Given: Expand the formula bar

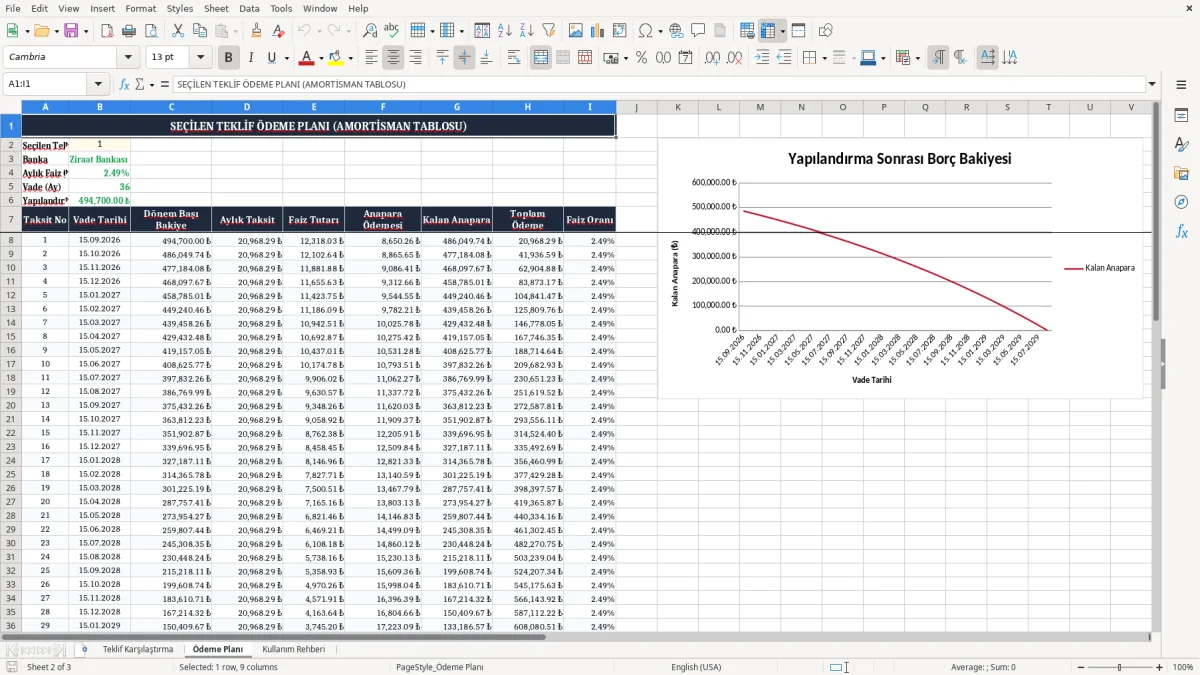Looking at the screenshot, I should click(x=1153, y=84).
